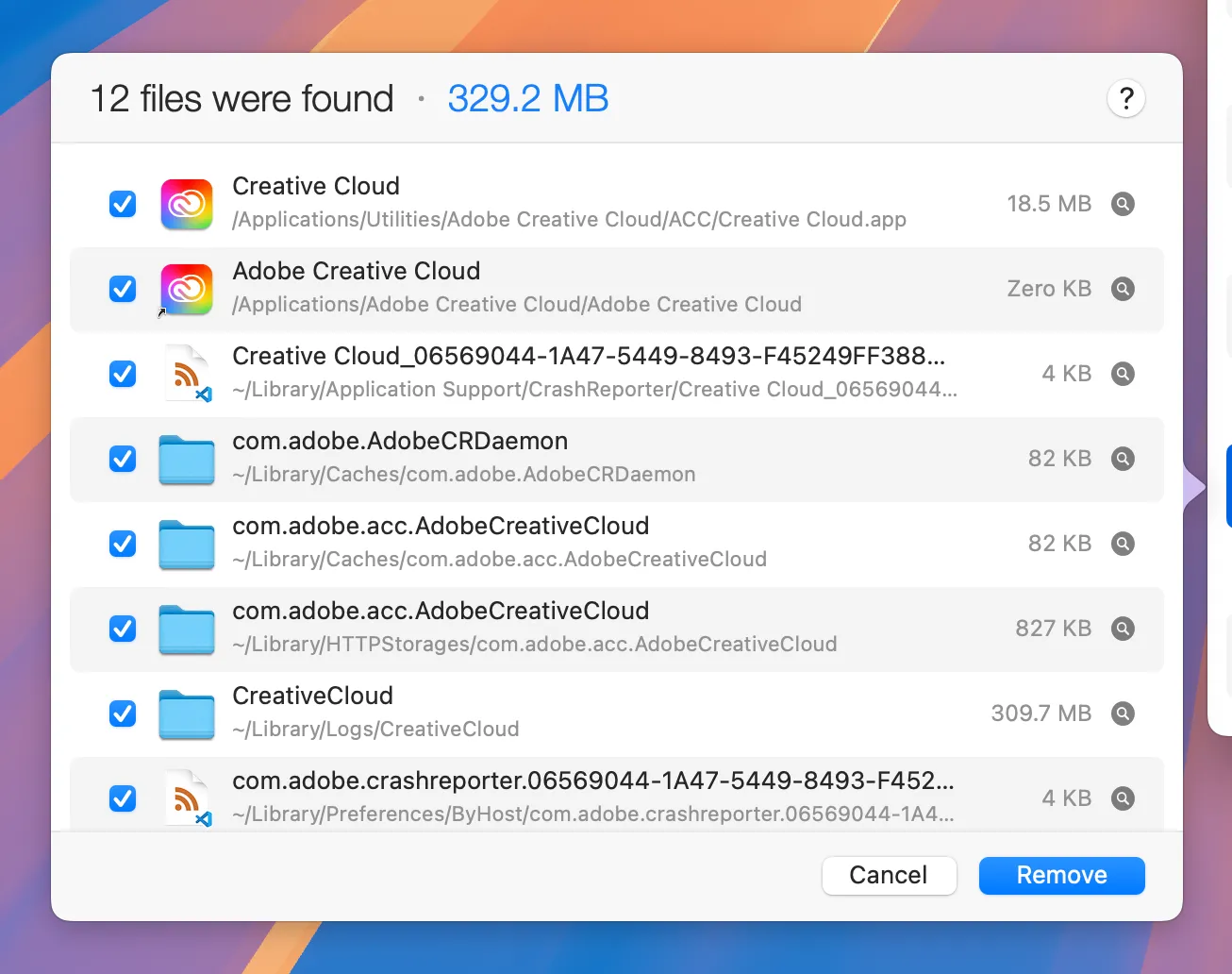1232x974 pixels.
Task: Expand the purple arrow panel on the right edge
Action: point(1194,486)
